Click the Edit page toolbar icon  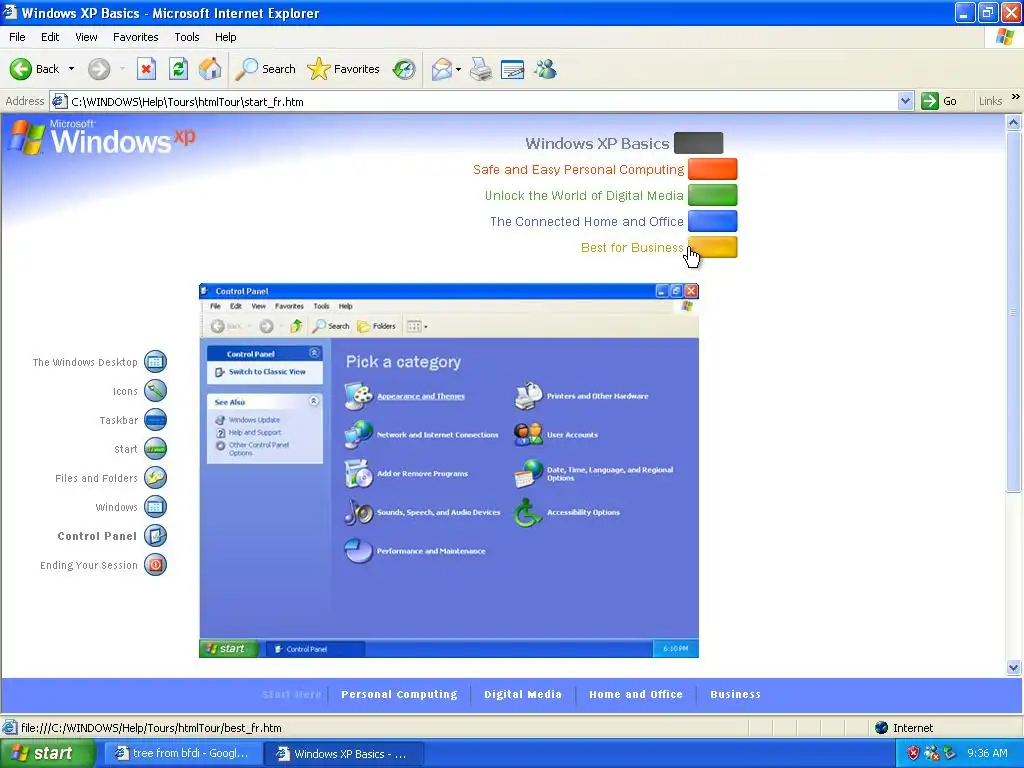click(x=513, y=69)
